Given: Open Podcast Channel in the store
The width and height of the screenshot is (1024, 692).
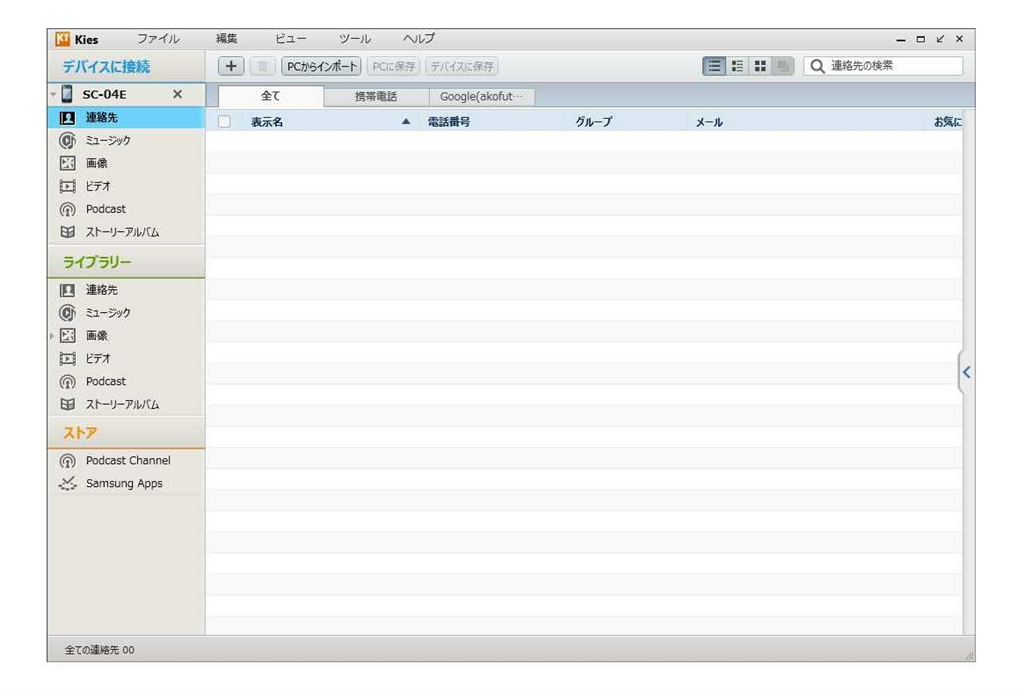Looking at the screenshot, I should point(126,460).
